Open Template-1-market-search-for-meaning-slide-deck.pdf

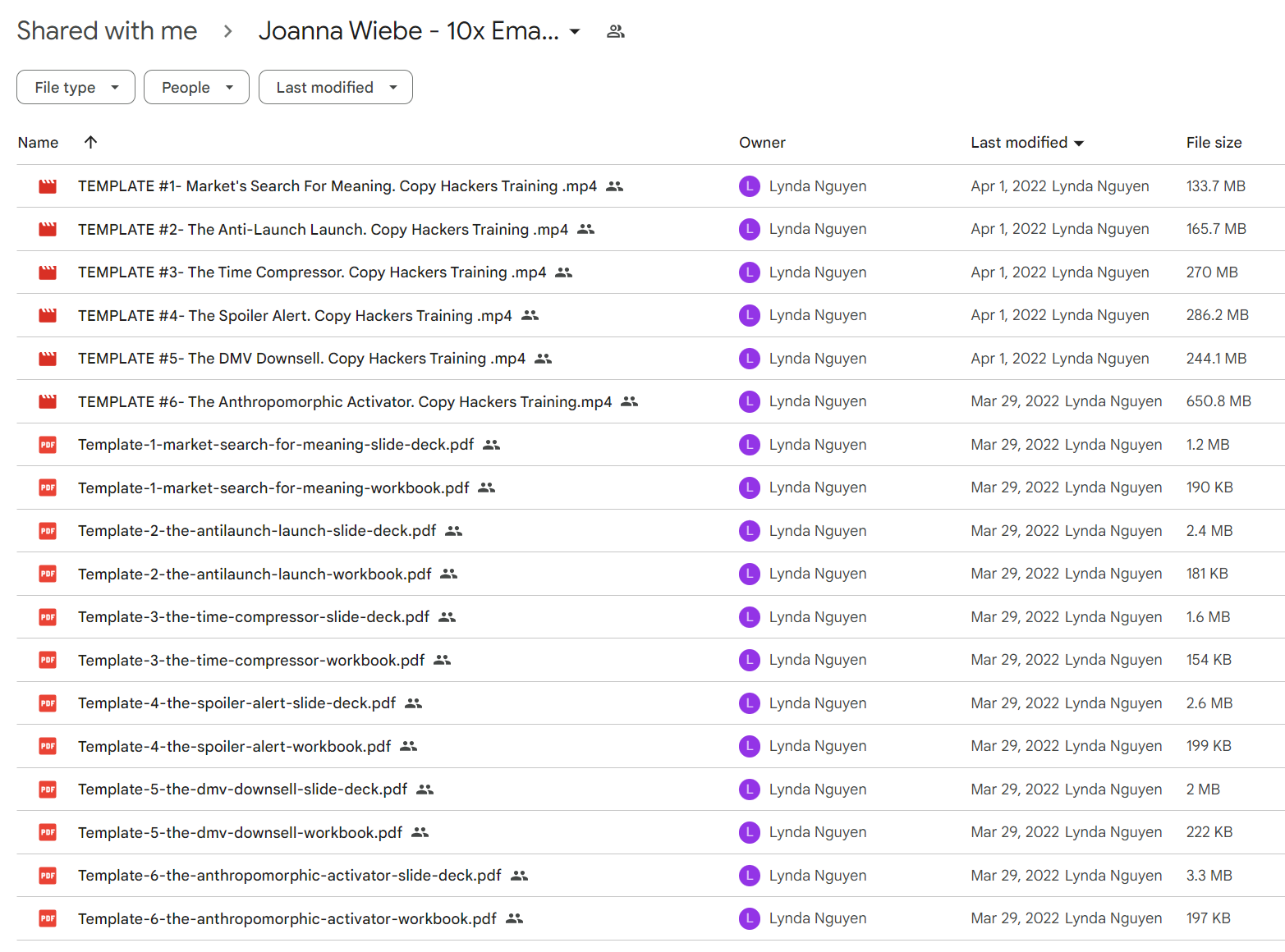click(276, 445)
